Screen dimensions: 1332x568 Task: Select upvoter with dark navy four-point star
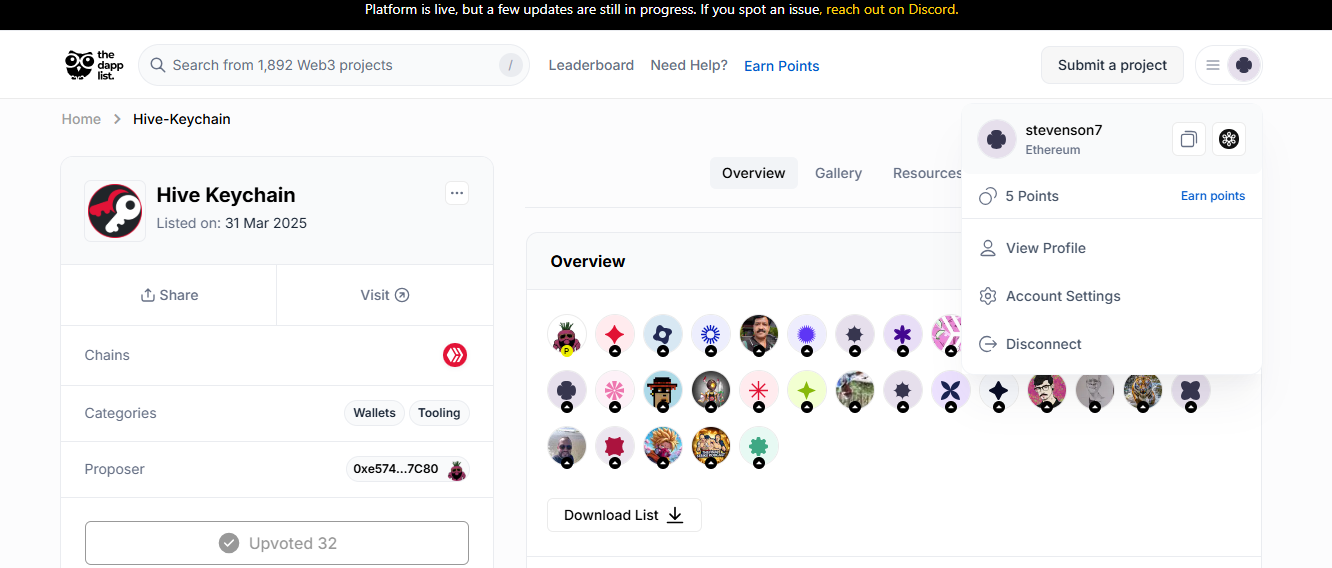999,390
